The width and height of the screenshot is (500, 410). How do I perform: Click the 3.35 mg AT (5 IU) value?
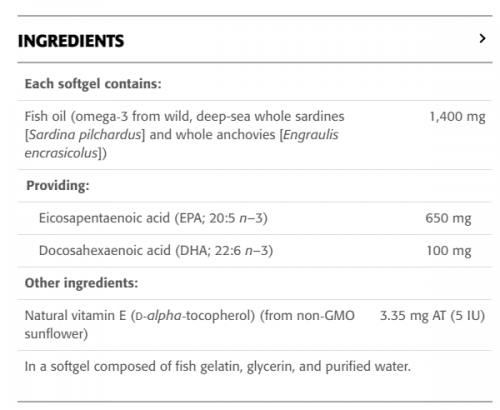(432, 315)
